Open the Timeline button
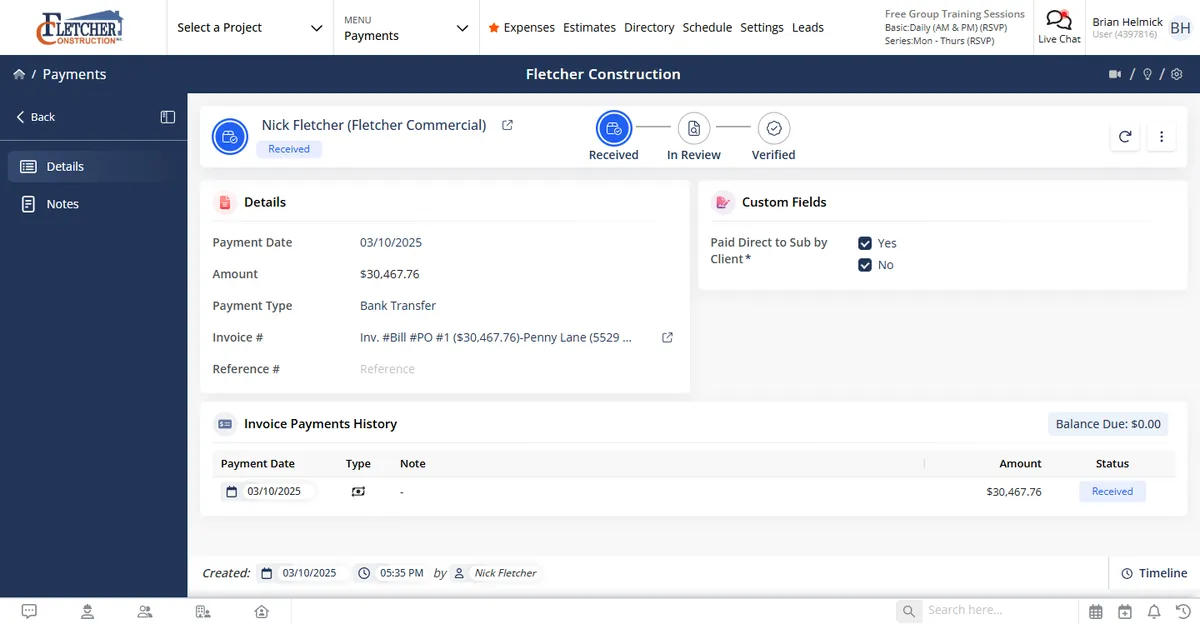 point(1154,573)
